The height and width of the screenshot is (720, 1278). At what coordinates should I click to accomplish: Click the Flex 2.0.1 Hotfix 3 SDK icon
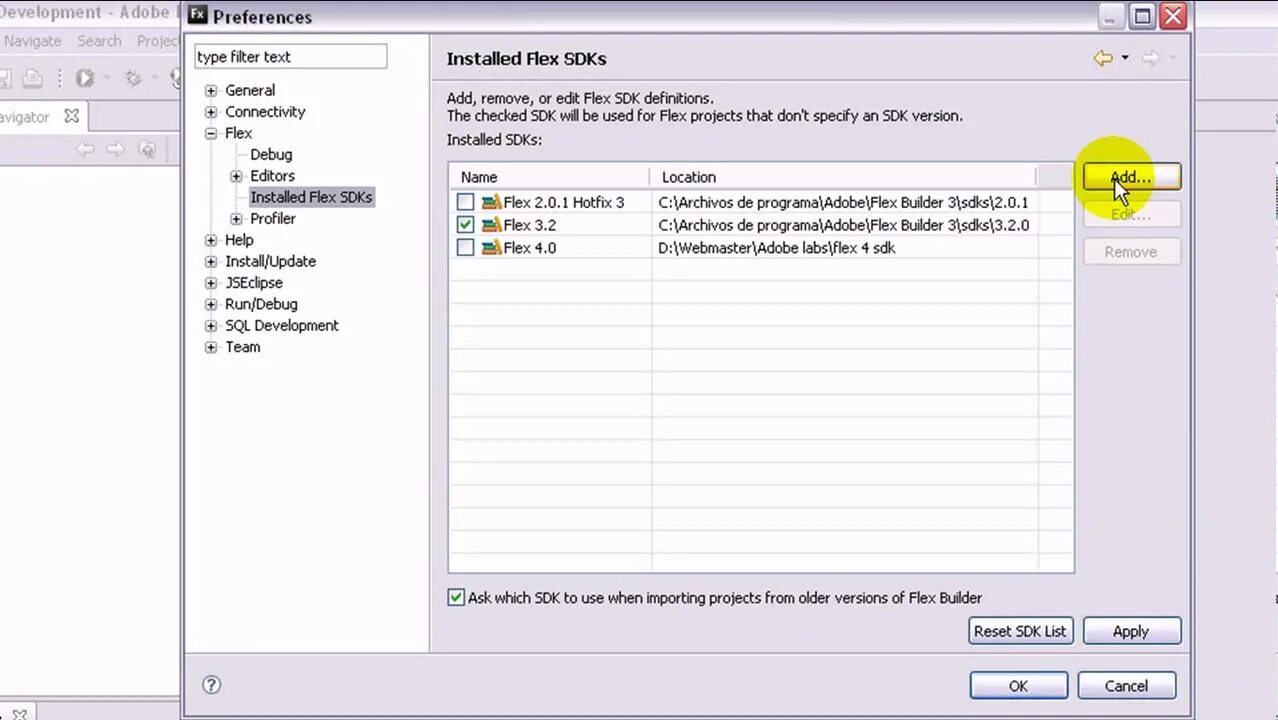[x=491, y=202]
